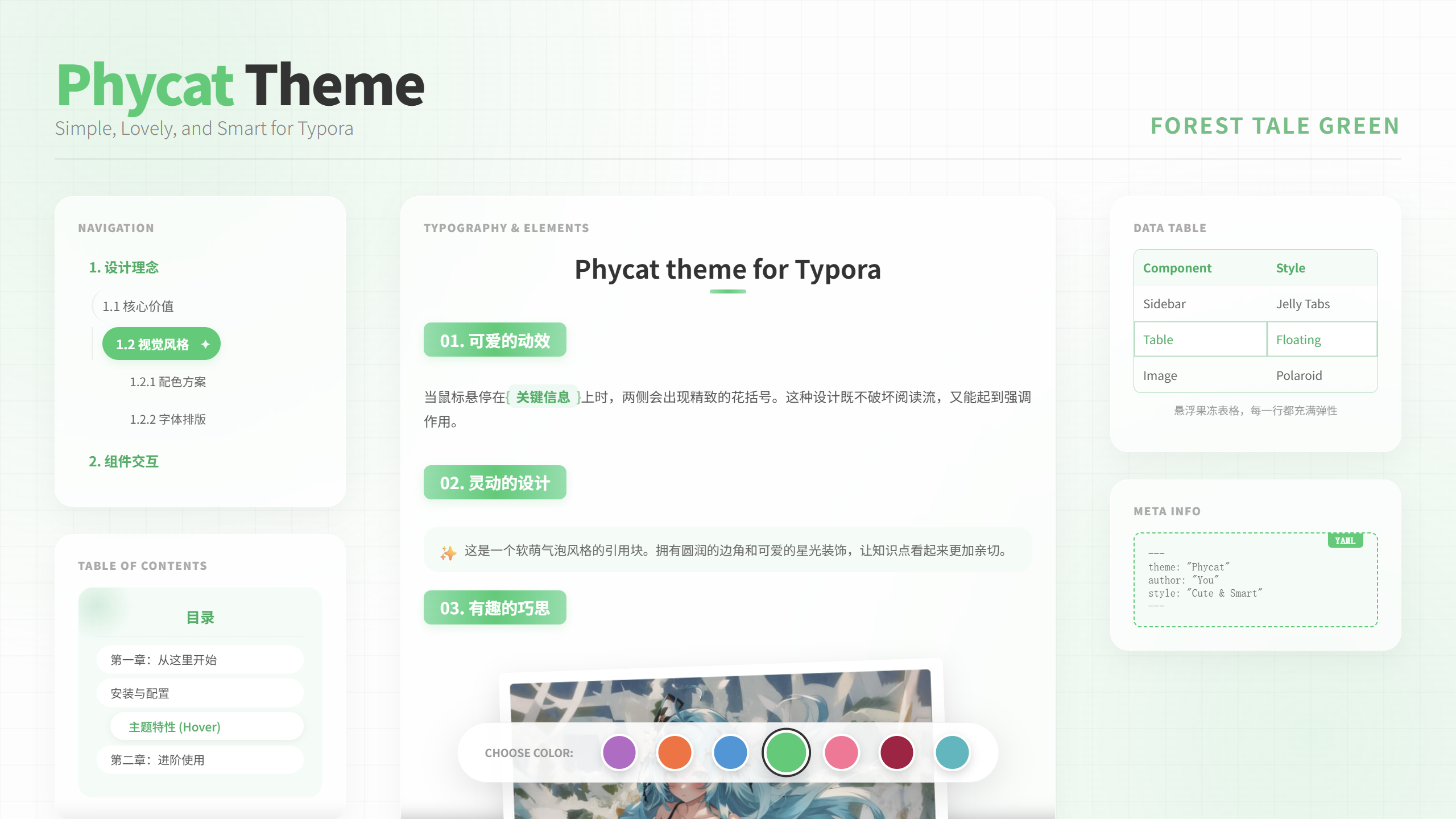This screenshot has height=819, width=1456.
Task: Click the YAML badge on meta block
Action: (x=1345, y=540)
